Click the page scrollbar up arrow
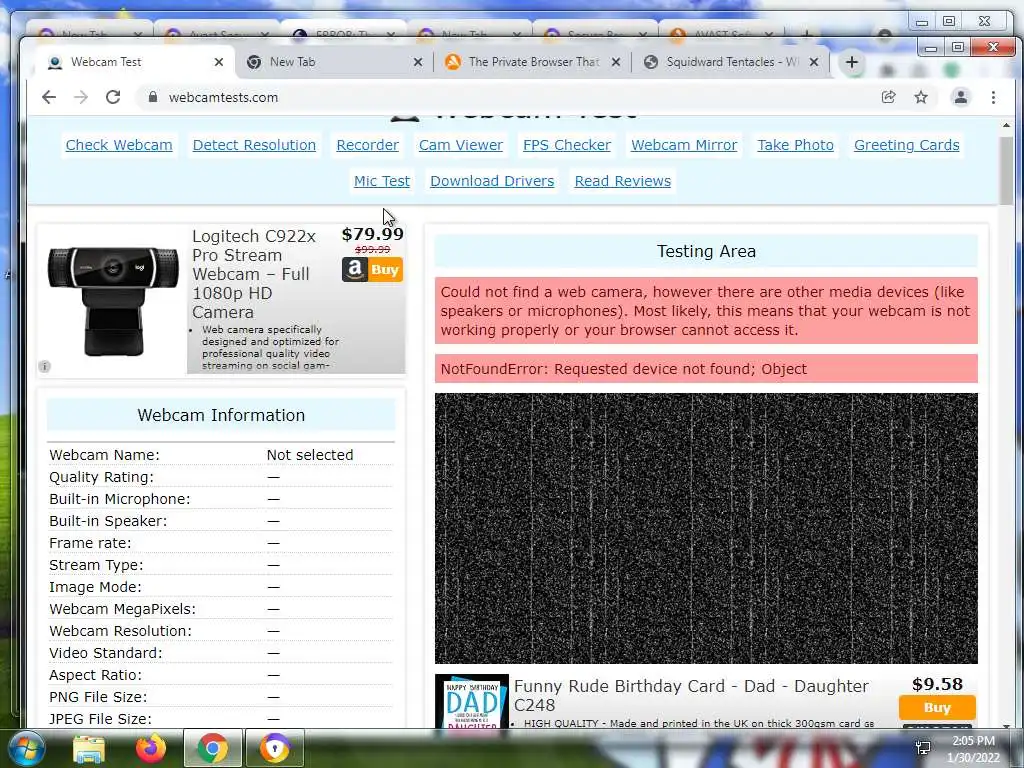The image size is (1024, 768). 1006,125
